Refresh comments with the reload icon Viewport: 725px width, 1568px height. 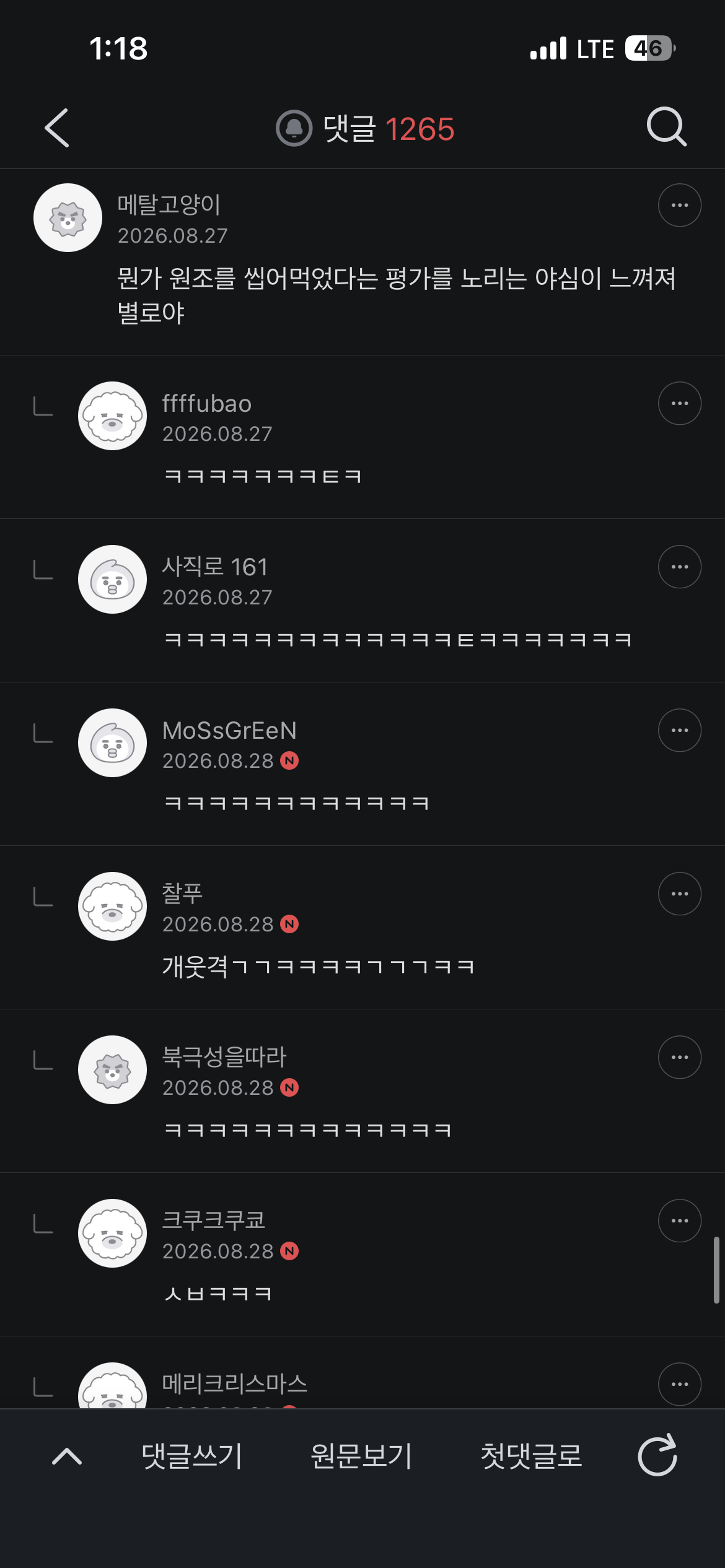[x=657, y=1455]
